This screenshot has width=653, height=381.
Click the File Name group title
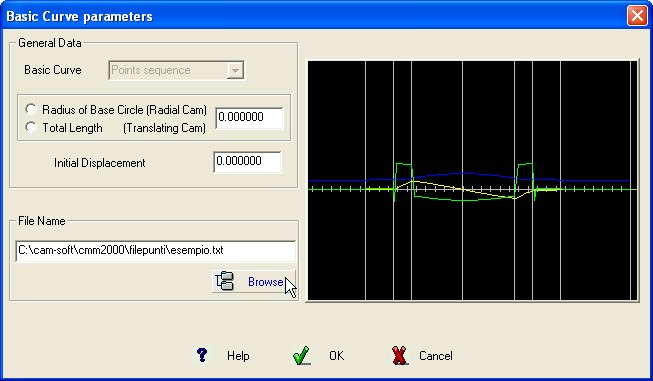pos(42,221)
